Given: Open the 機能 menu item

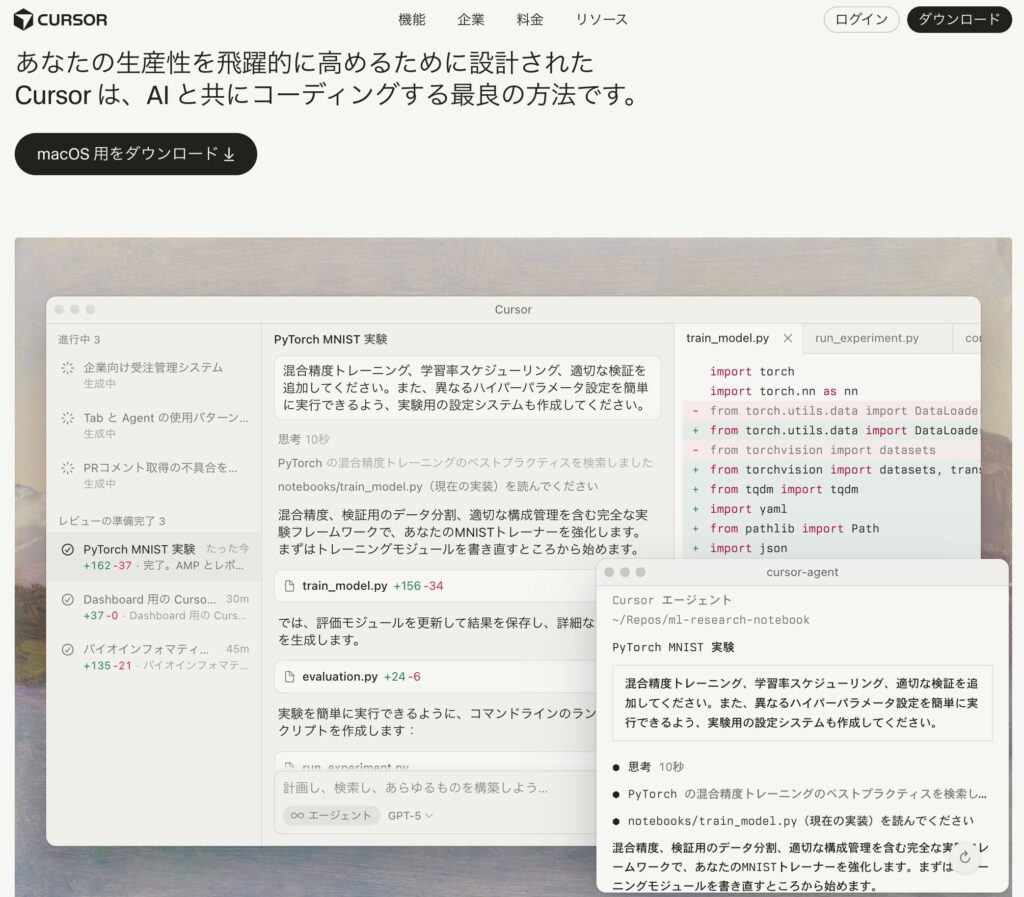Looking at the screenshot, I should click(x=411, y=19).
